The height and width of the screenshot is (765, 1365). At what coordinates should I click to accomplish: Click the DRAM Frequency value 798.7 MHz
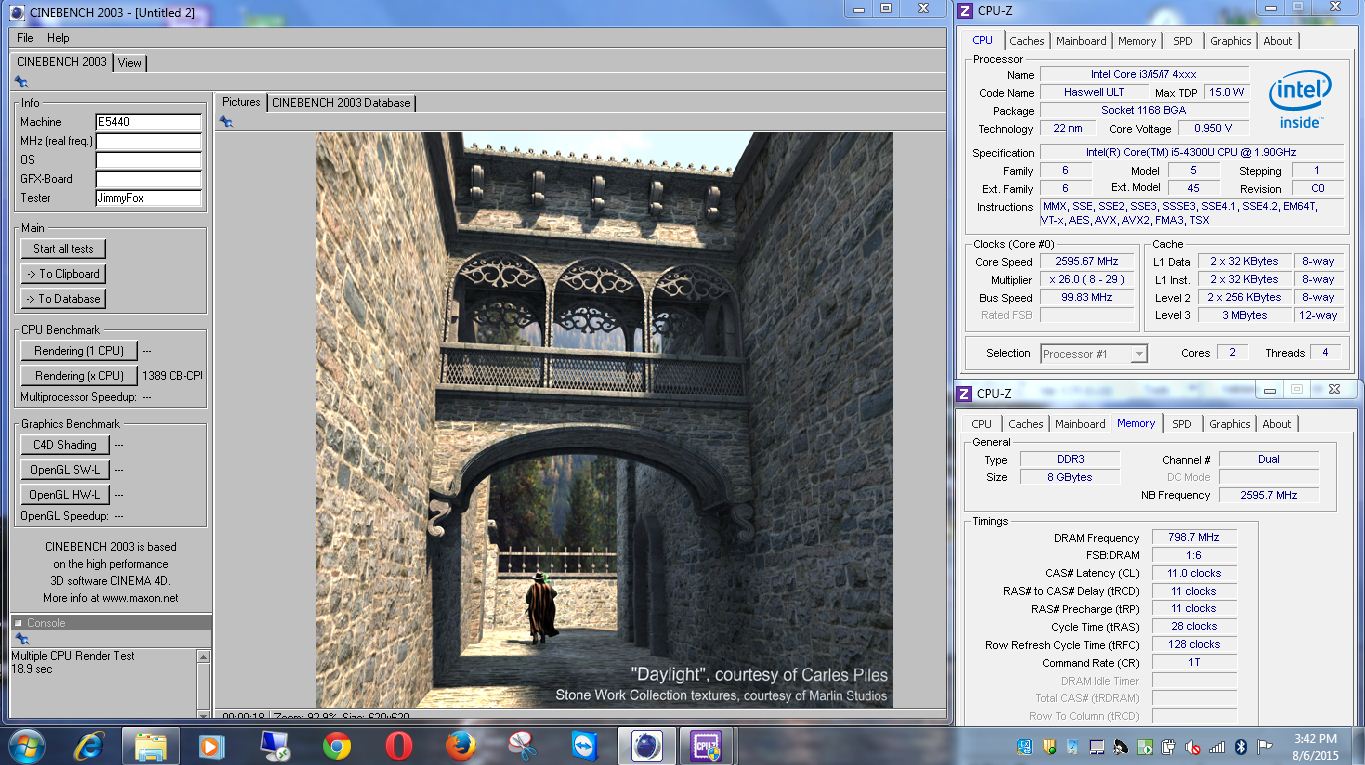pyautogui.click(x=1194, y=538)
